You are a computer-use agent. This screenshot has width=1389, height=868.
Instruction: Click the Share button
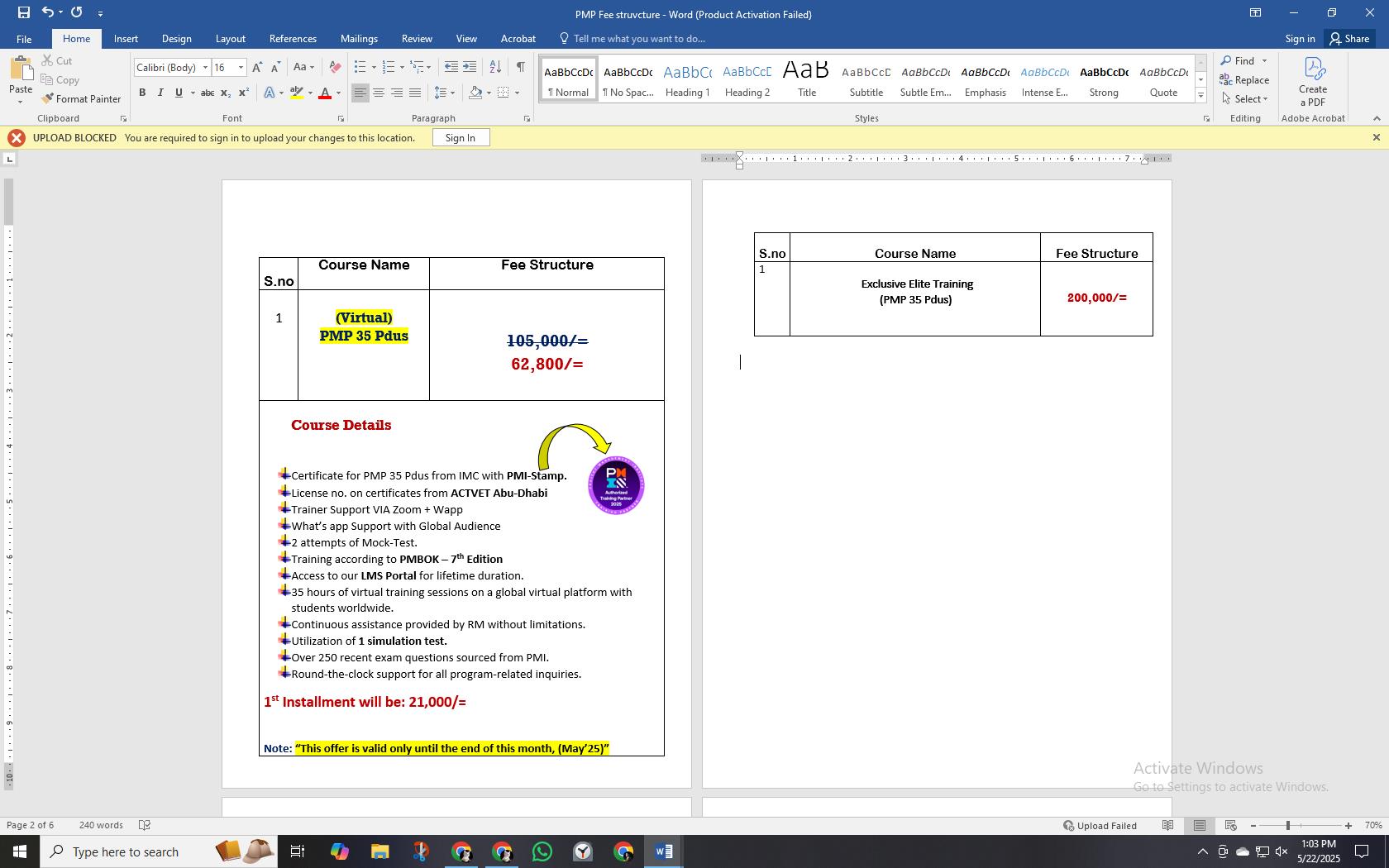coord(1349,39)
